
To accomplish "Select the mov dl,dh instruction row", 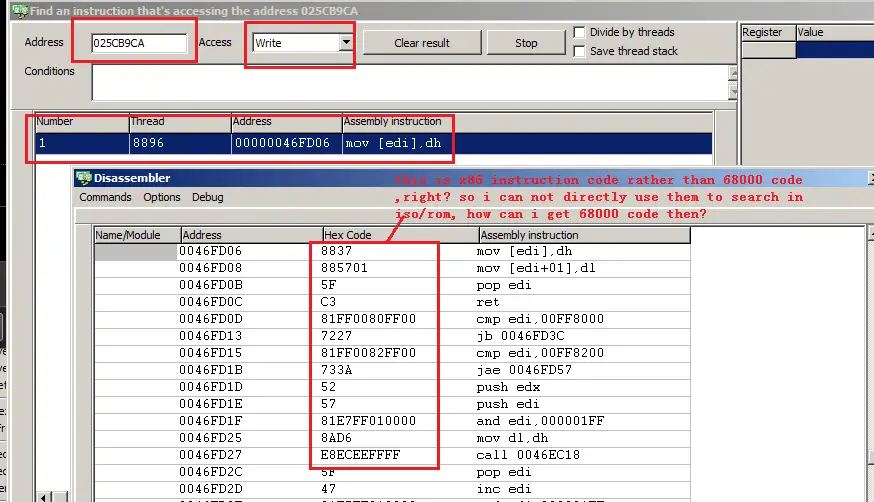I will 392,438.
